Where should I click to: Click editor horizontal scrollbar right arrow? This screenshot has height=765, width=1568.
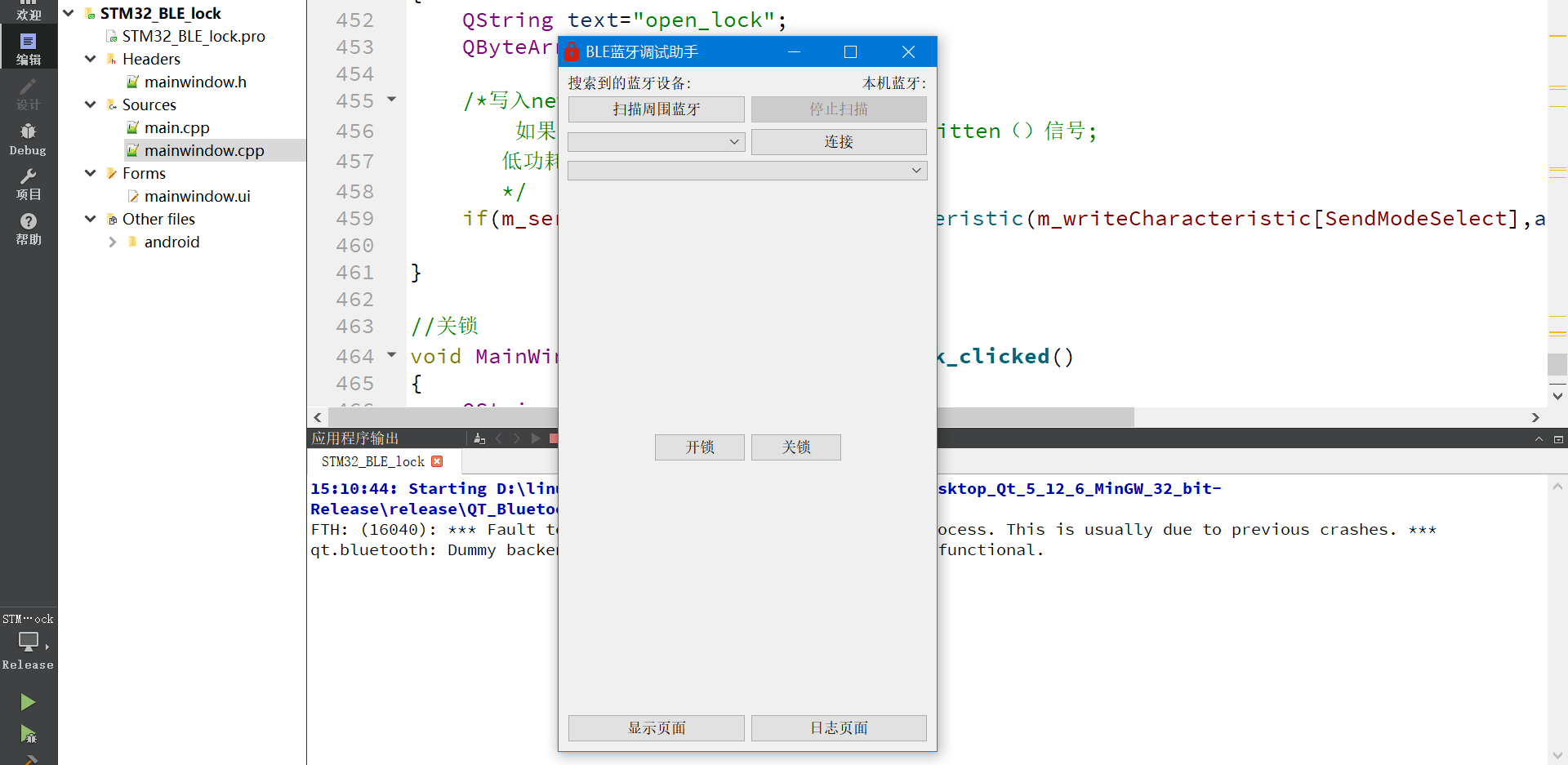click(1535, 417)
